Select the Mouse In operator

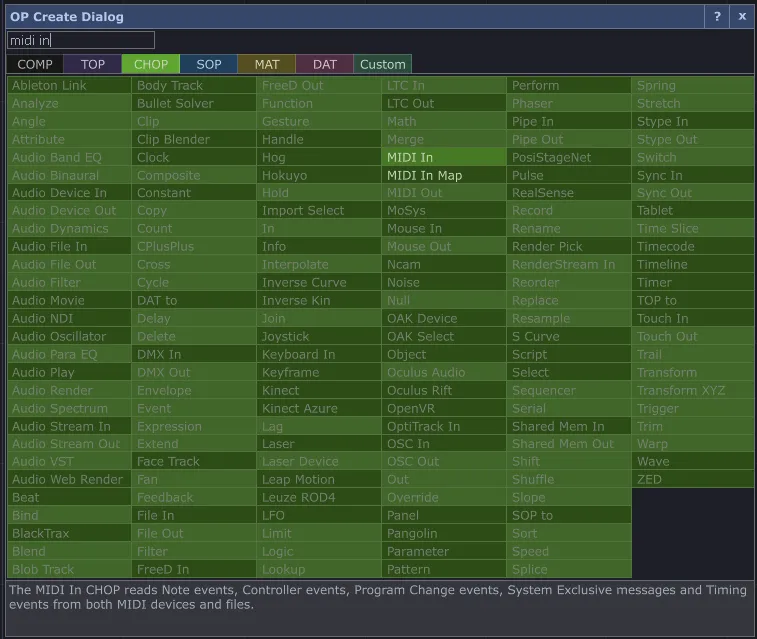coord(444,229)
